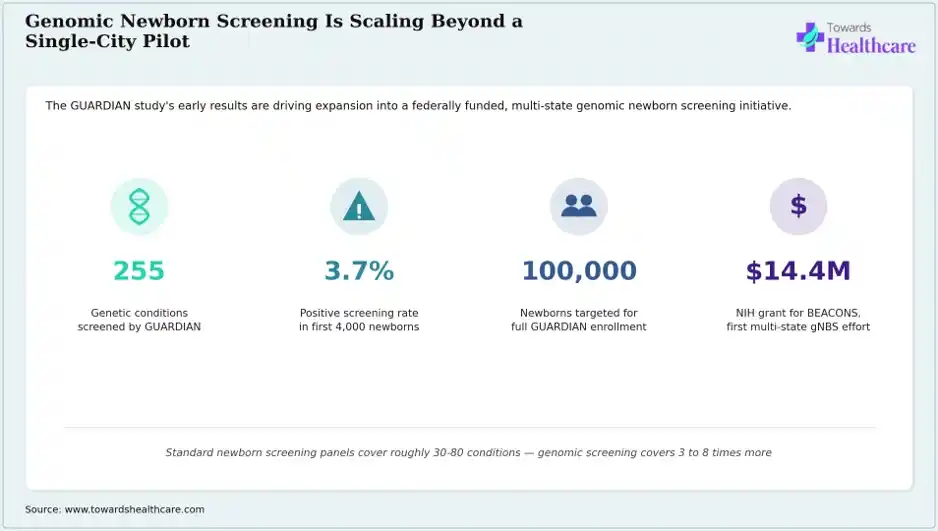
Task: Click the warning triangle icon above 3.7%
Action: [x=359, y=206]
